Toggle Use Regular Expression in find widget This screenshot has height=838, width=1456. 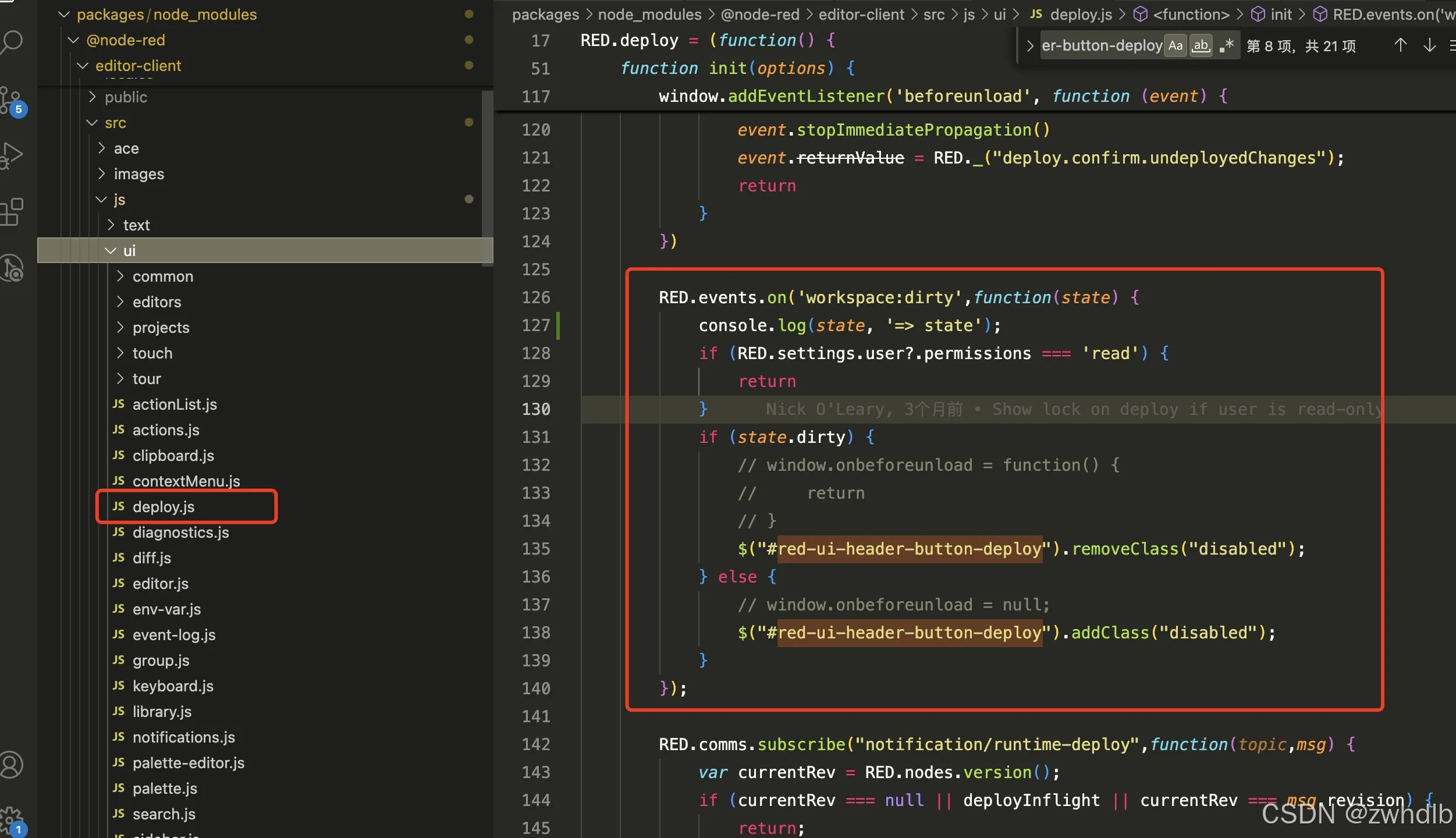(1227, 45)
